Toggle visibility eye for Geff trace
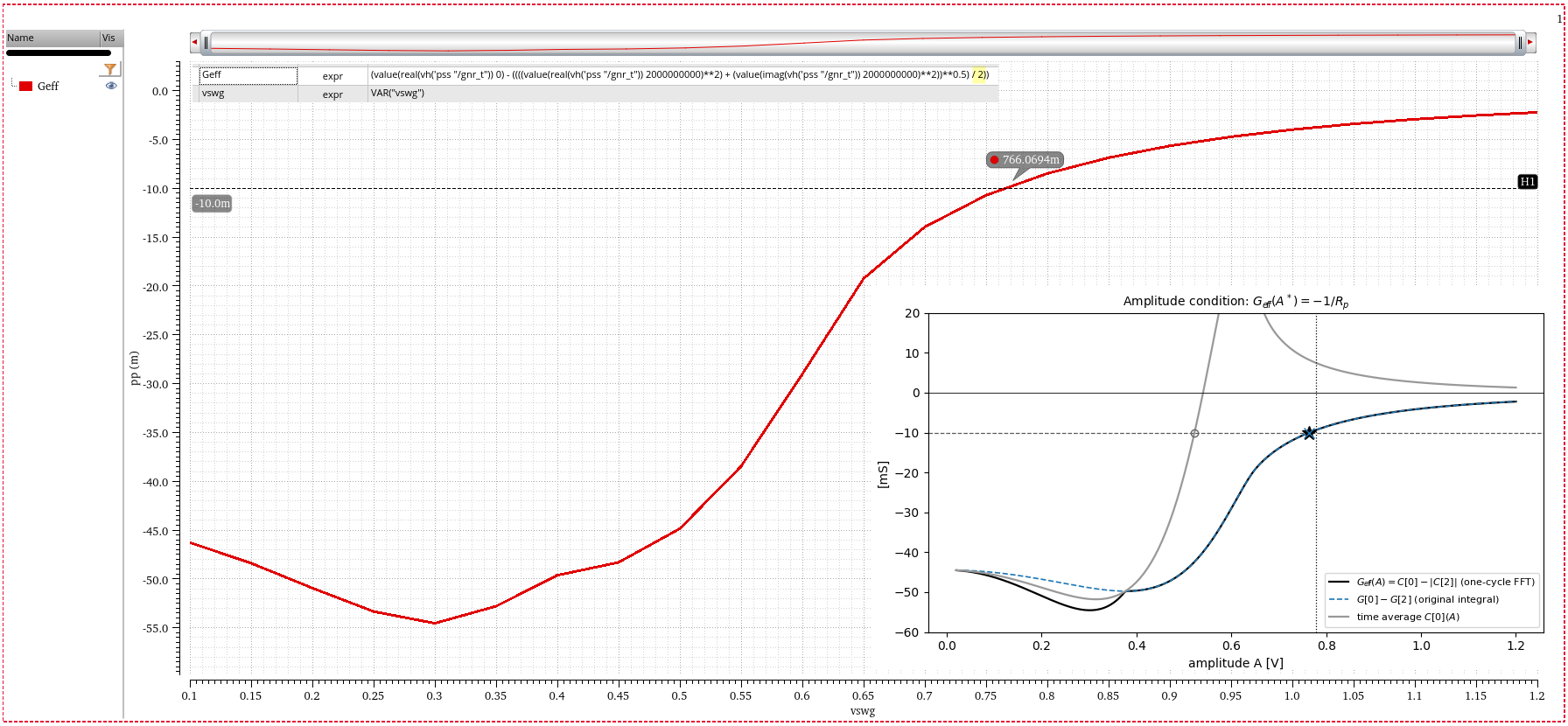The image size is (1568, 726). pyautogui.click(x=111, y=86)
